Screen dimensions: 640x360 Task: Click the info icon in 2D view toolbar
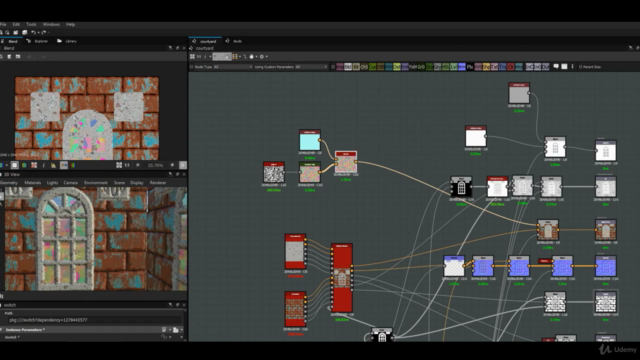tap(44, 165)
